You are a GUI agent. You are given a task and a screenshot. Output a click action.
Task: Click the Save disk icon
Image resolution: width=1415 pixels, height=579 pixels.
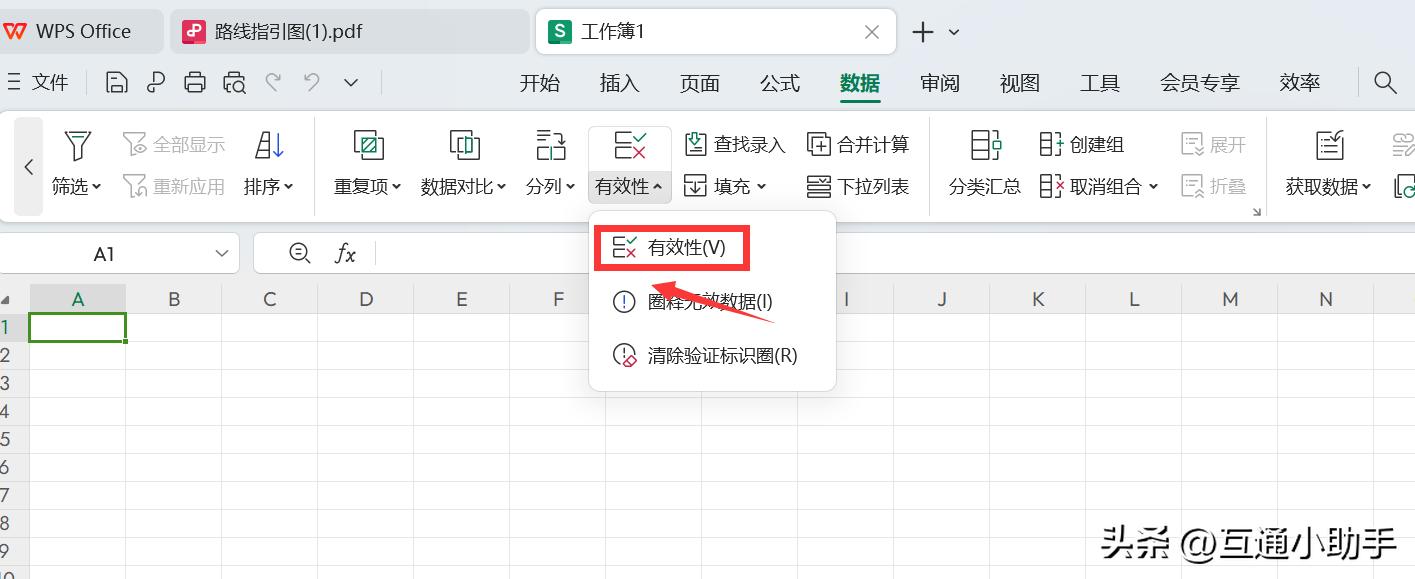[x=117, y=83]
